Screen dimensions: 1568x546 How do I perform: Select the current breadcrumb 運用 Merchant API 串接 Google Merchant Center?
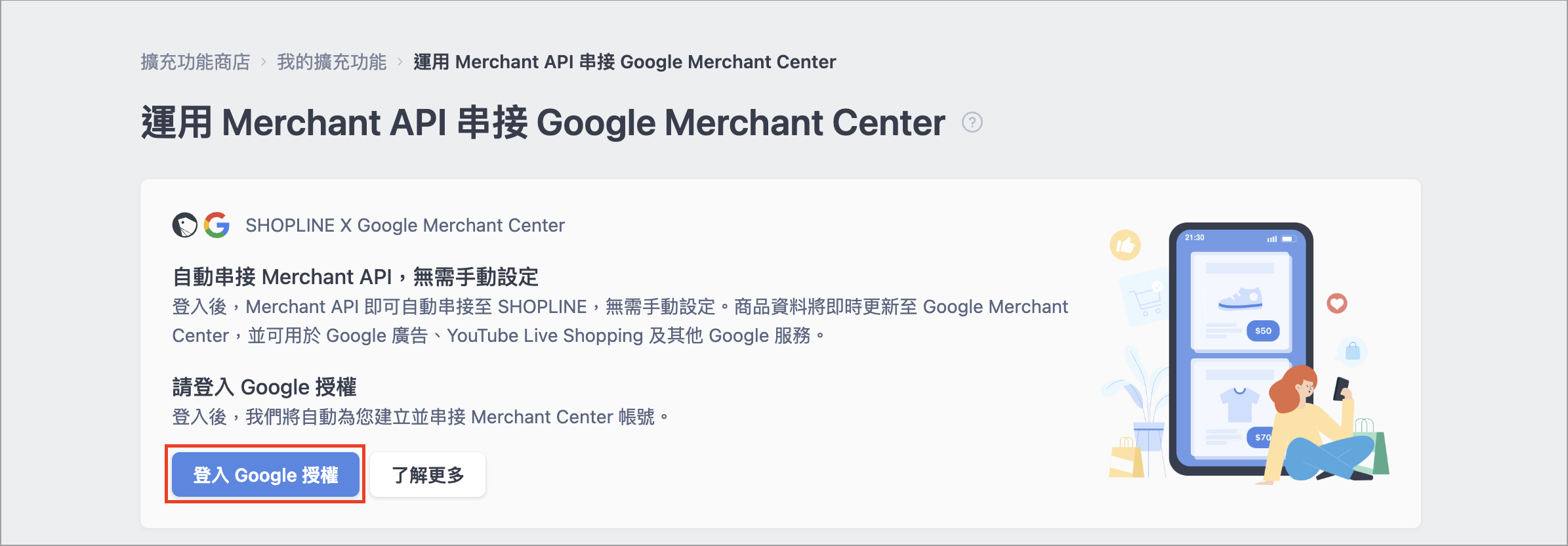[625, 62]
